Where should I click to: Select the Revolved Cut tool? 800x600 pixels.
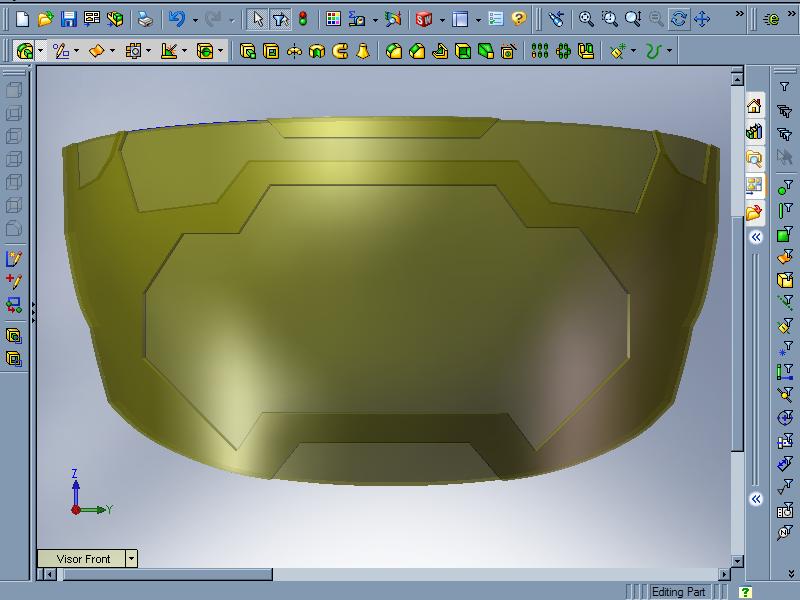click(x=317, y=51)
